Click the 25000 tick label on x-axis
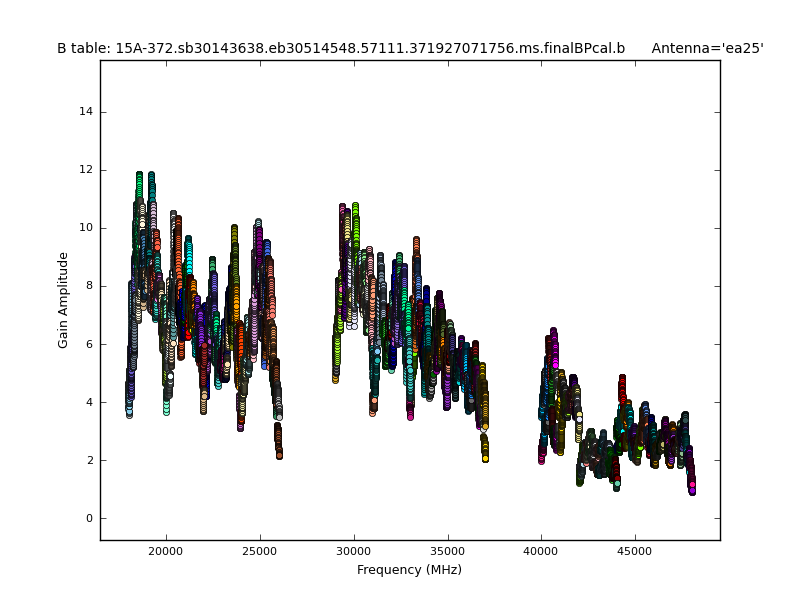 coord(260,550)
